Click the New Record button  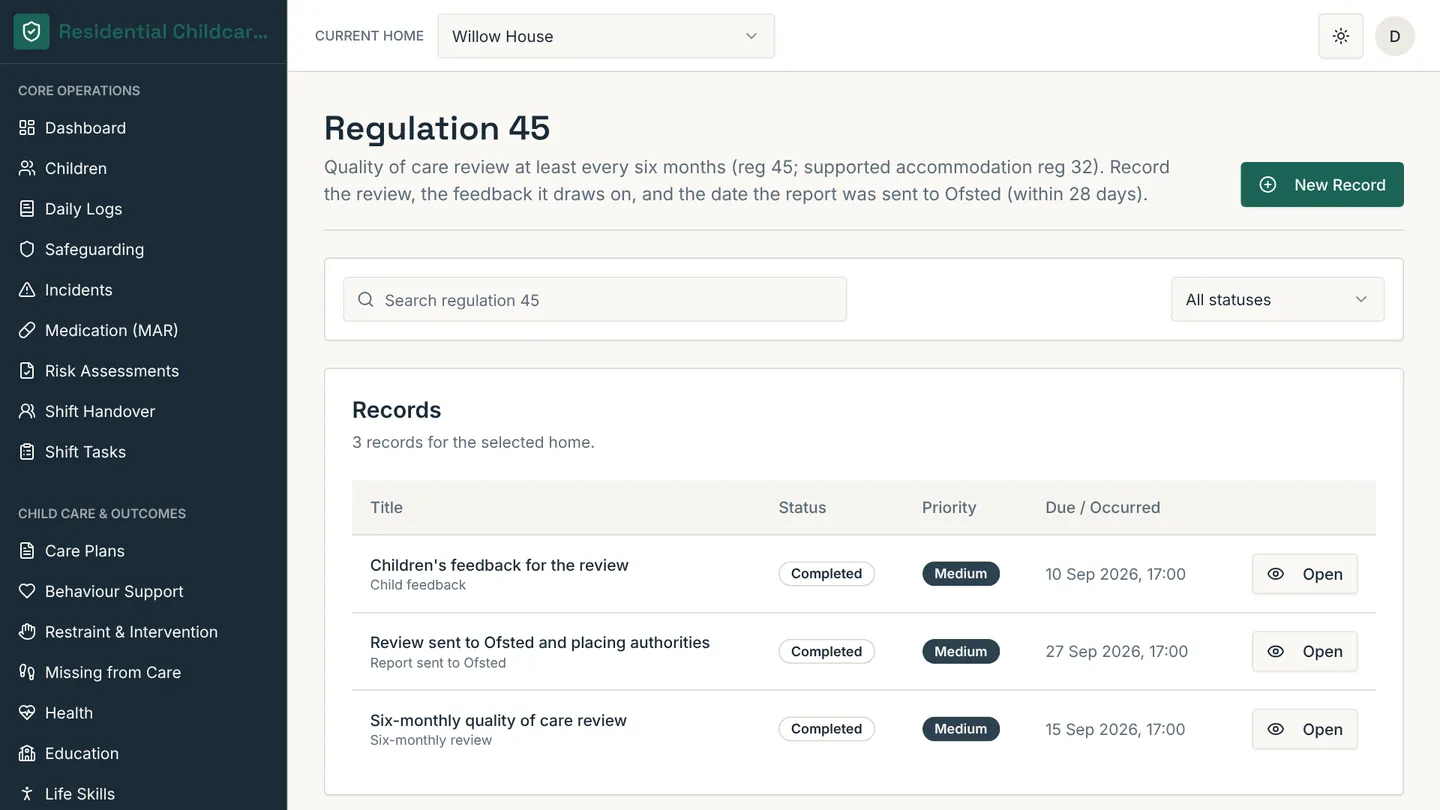[1322, 184]
